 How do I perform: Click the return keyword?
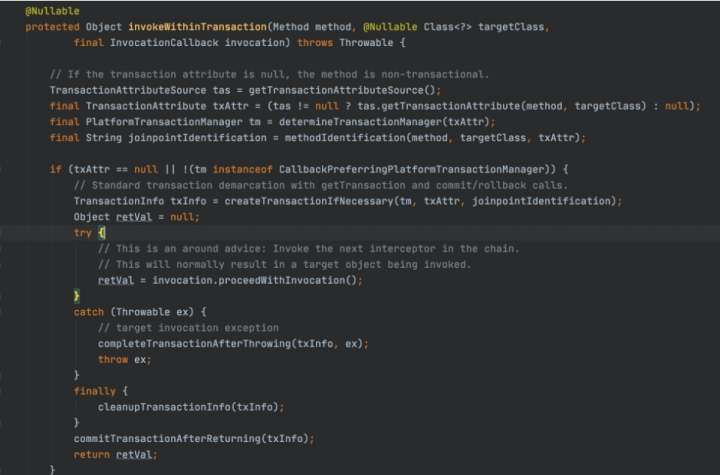point(91,455)
